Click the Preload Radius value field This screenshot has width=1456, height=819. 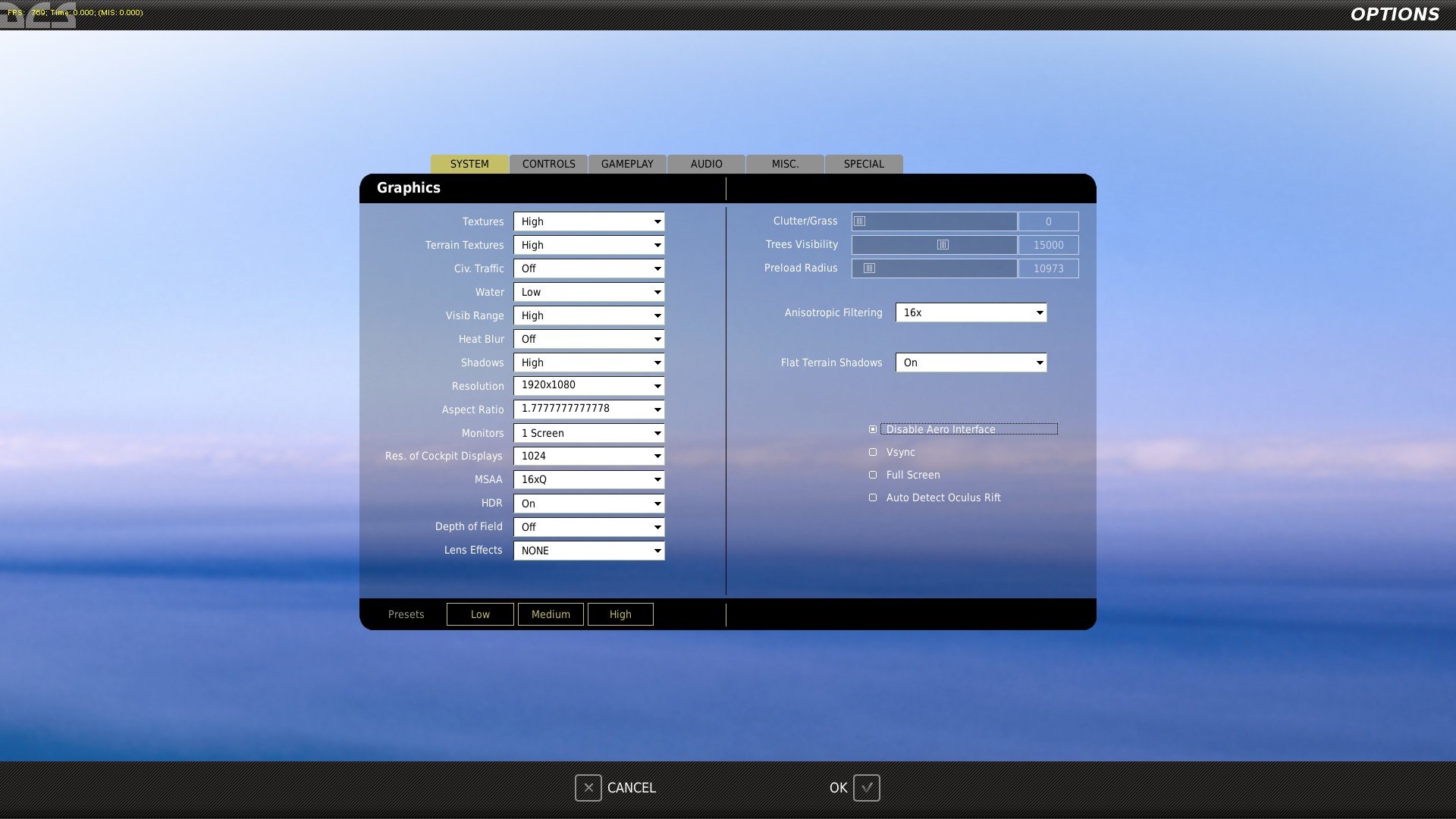[x=1048, y=268]
